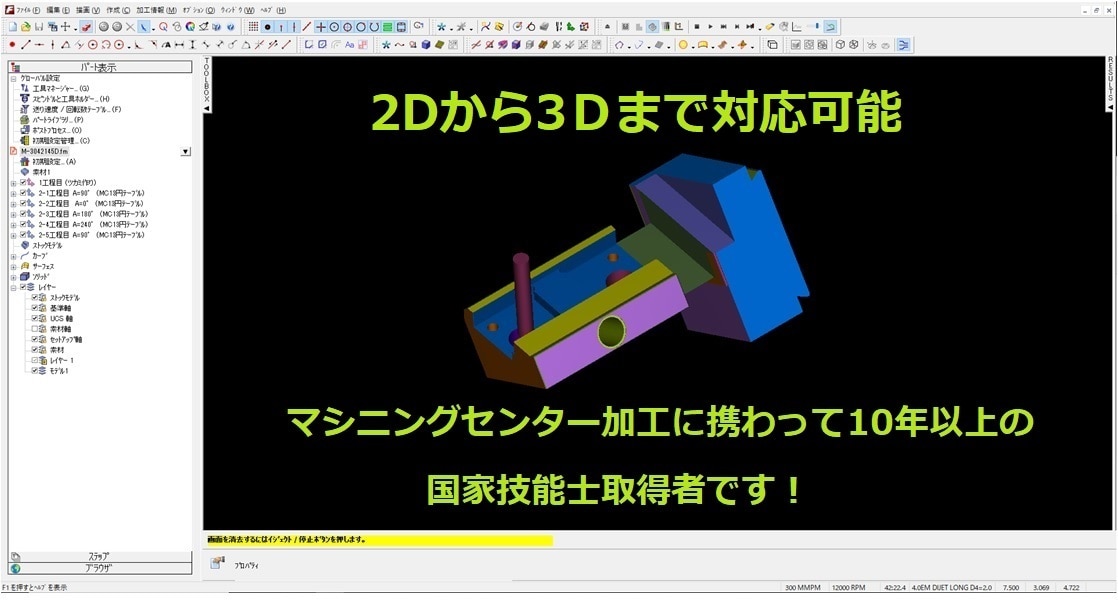Click the ステップ panel button
The image size is (1118, 600).
tap(100, 557)
